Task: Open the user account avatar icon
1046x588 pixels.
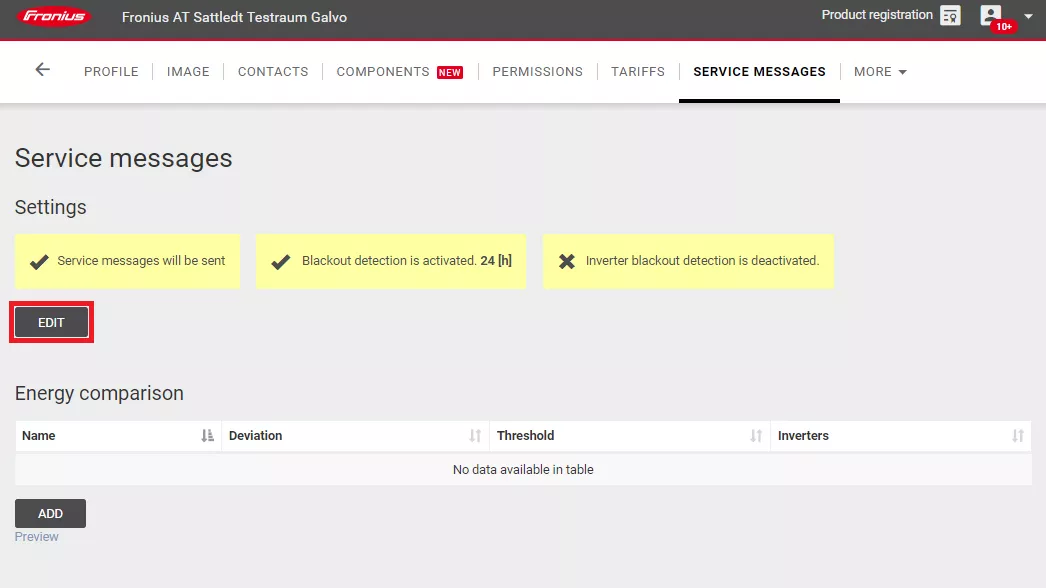Action: (991, 15)
